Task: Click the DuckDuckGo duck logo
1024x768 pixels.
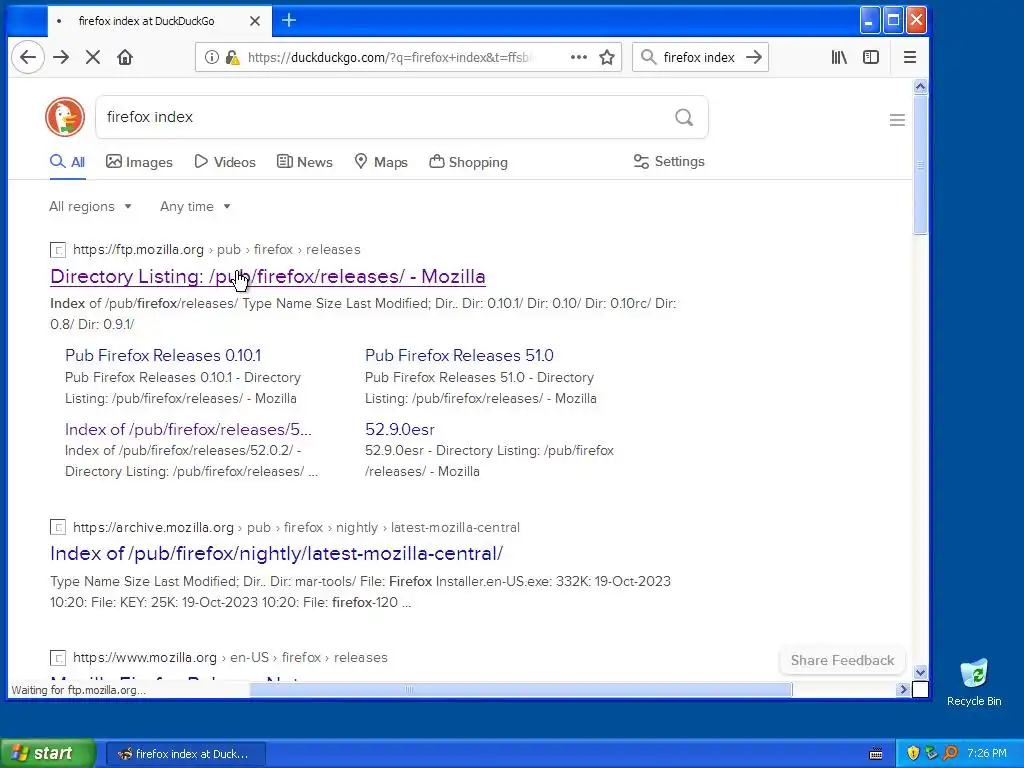Action: point(65,117)
